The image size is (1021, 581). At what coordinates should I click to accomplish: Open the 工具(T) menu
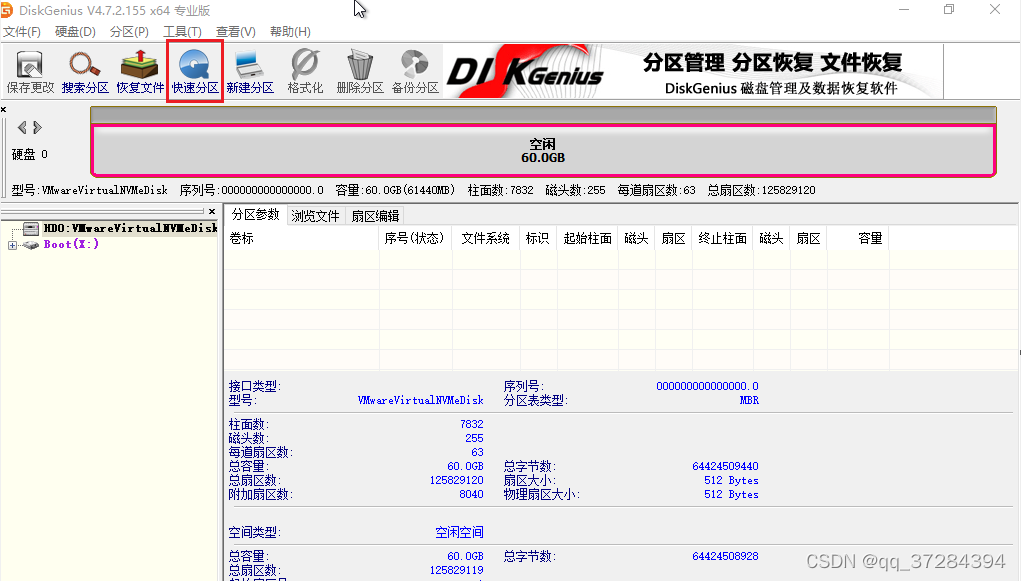182,32
